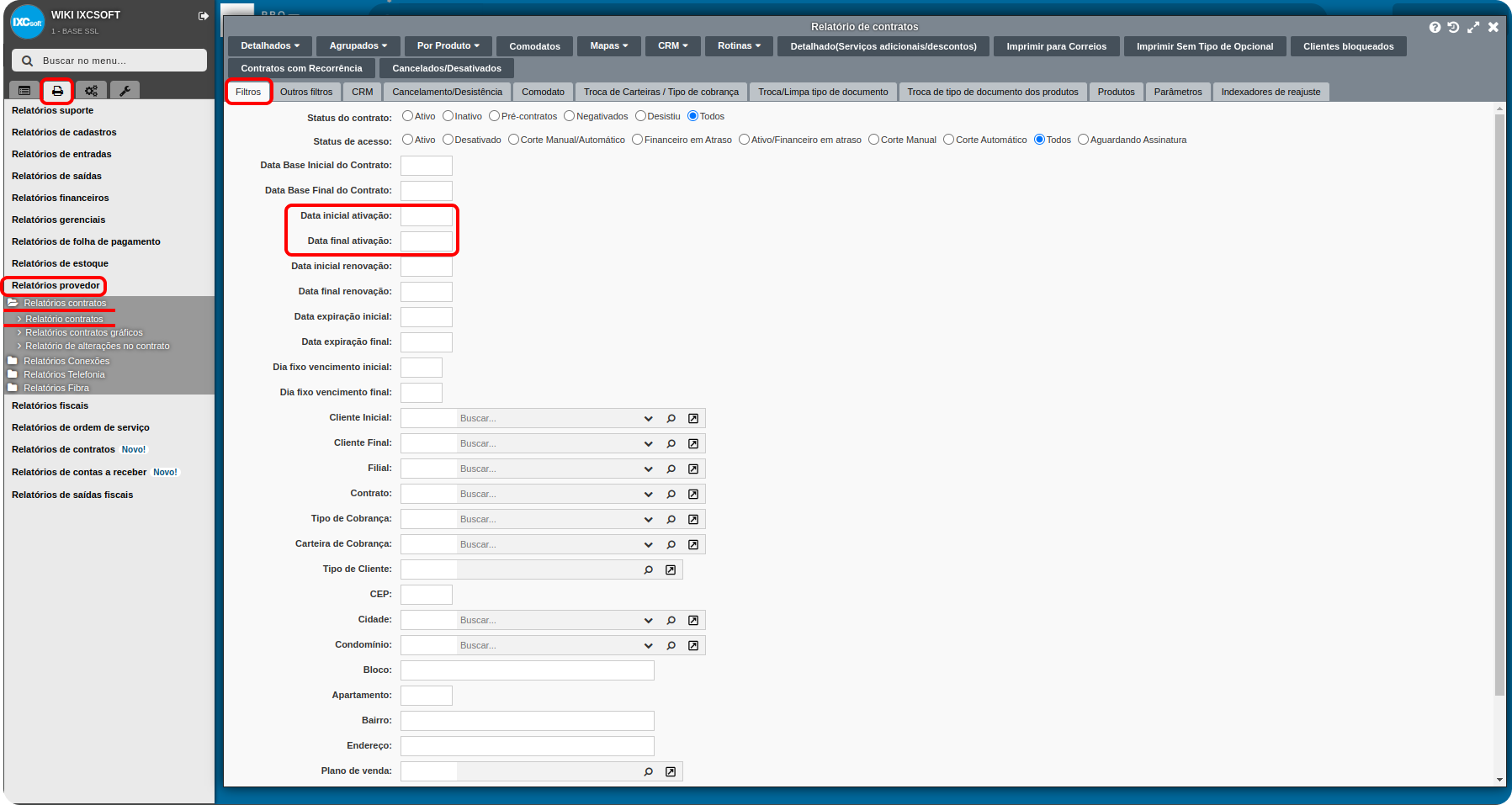Select Ativo for Status do contrato
This screenshot has height=805, width=1512.
tap(408, 116)
